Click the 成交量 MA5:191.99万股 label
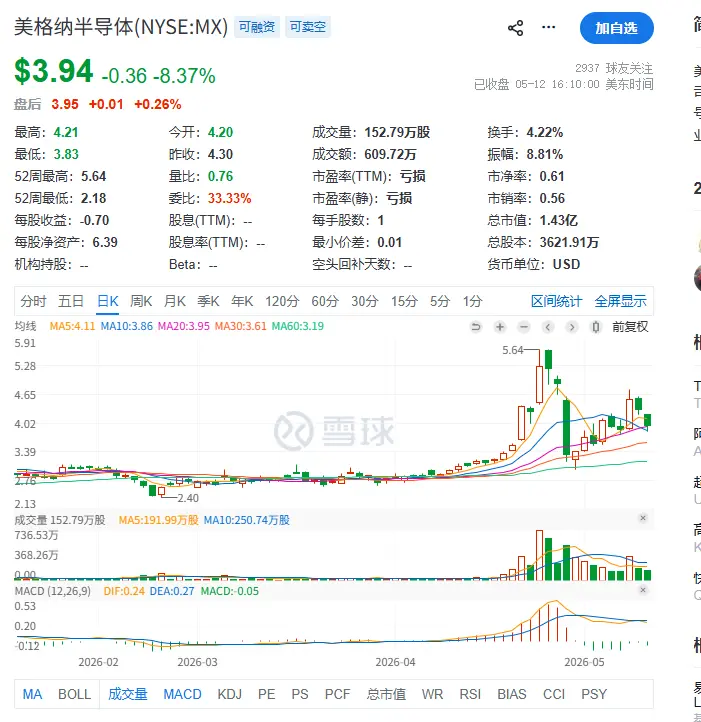This screenshot has height=722, width=701. click(x=158, y=520)
